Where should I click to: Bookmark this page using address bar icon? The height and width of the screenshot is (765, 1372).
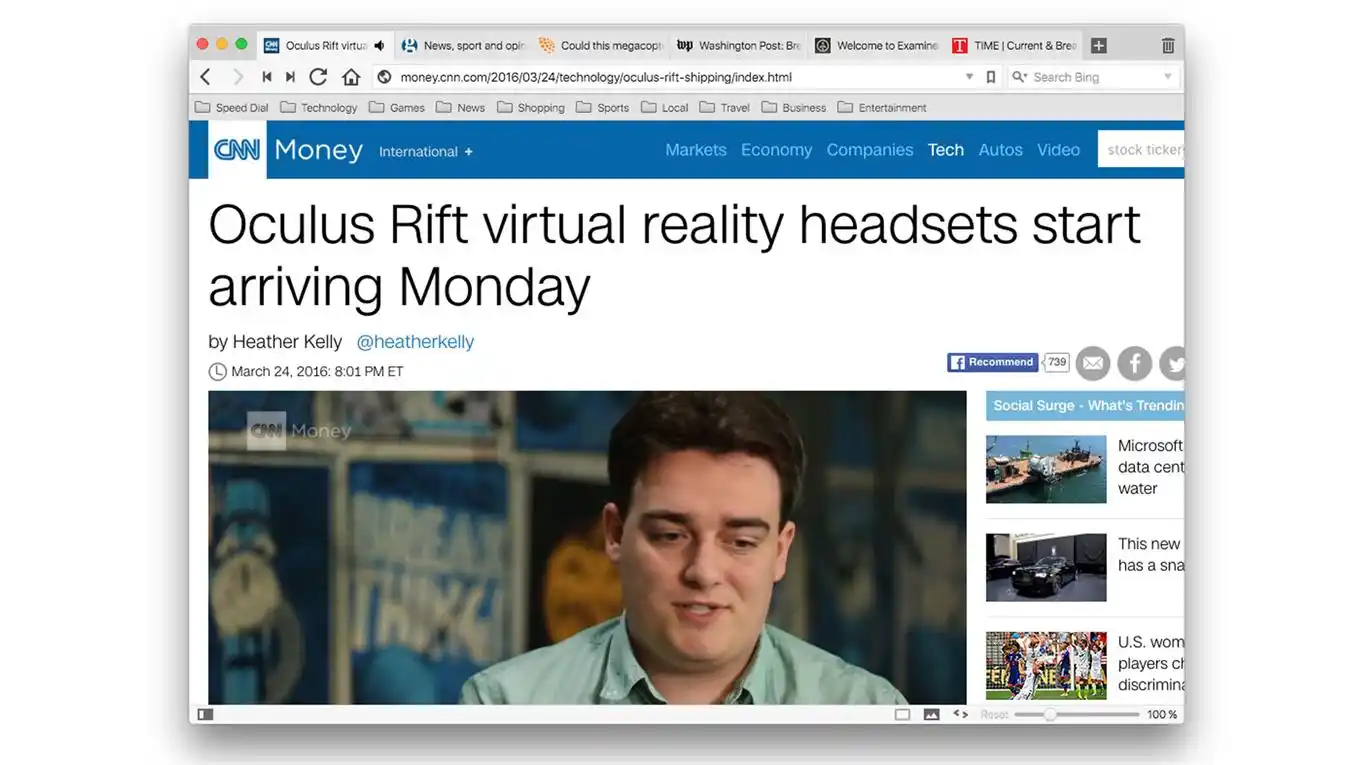coord(991,77)
